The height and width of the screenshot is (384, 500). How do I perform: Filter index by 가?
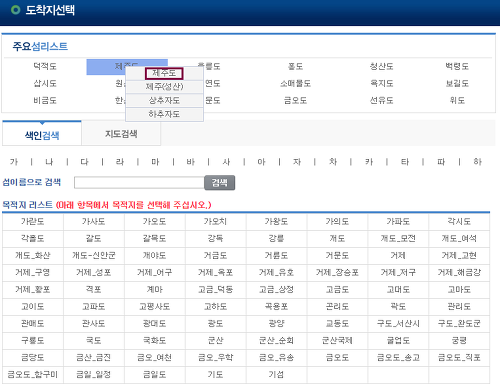click(x=14, y=162)
